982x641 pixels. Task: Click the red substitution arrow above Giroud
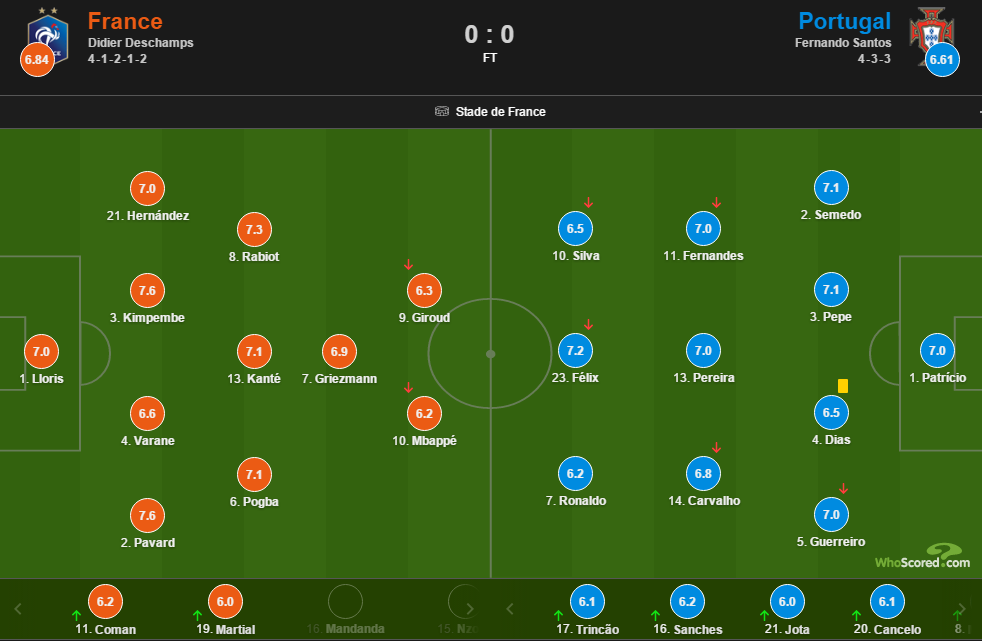pyautogui.click(x=408, y=265)
